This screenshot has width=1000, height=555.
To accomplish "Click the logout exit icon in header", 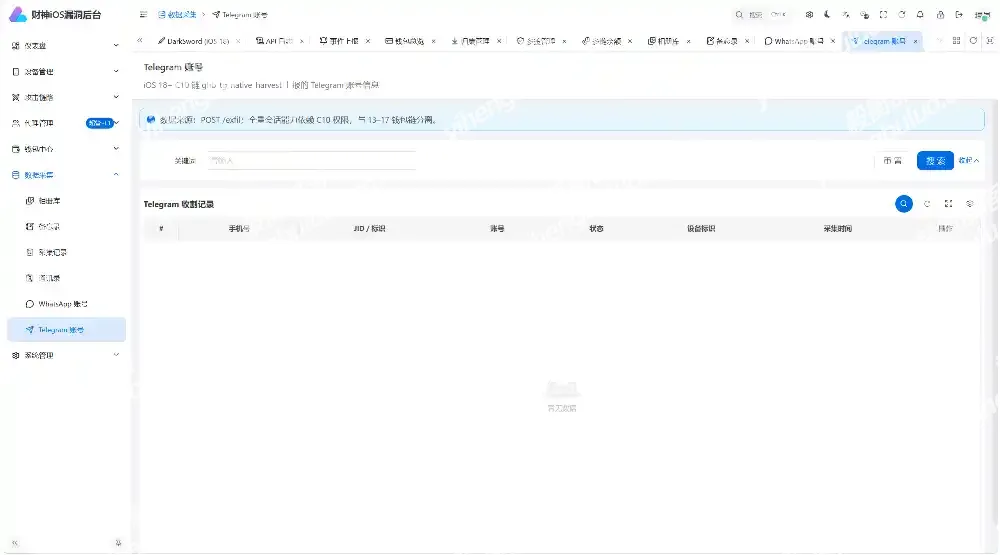I will (x=959, y=15).
